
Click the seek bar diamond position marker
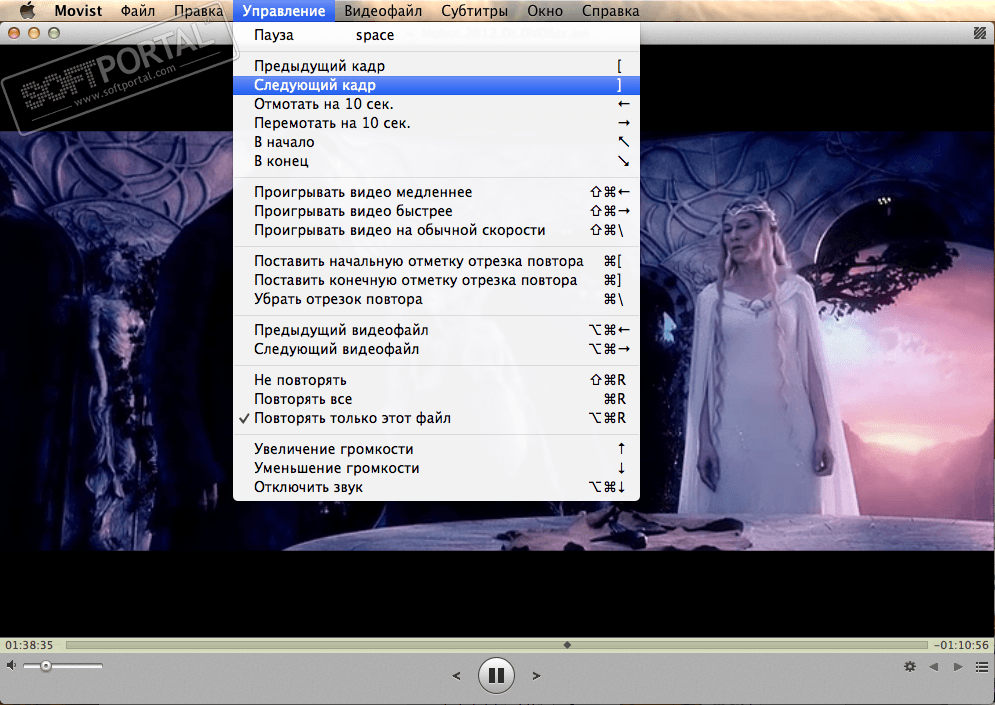tap(567, 645)
